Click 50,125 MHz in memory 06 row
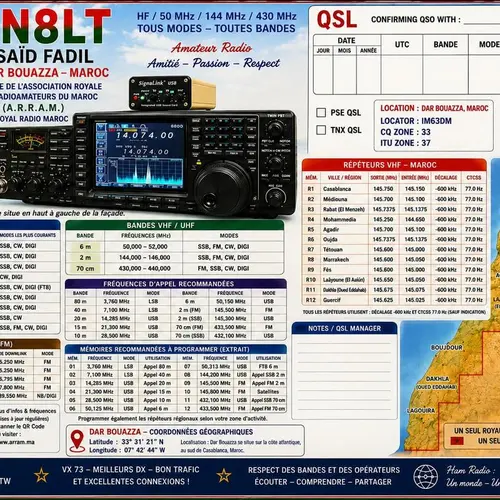Image resolution: width=500 pixels, height=500 pixels. pyautogui.click(x=100, y=409)
